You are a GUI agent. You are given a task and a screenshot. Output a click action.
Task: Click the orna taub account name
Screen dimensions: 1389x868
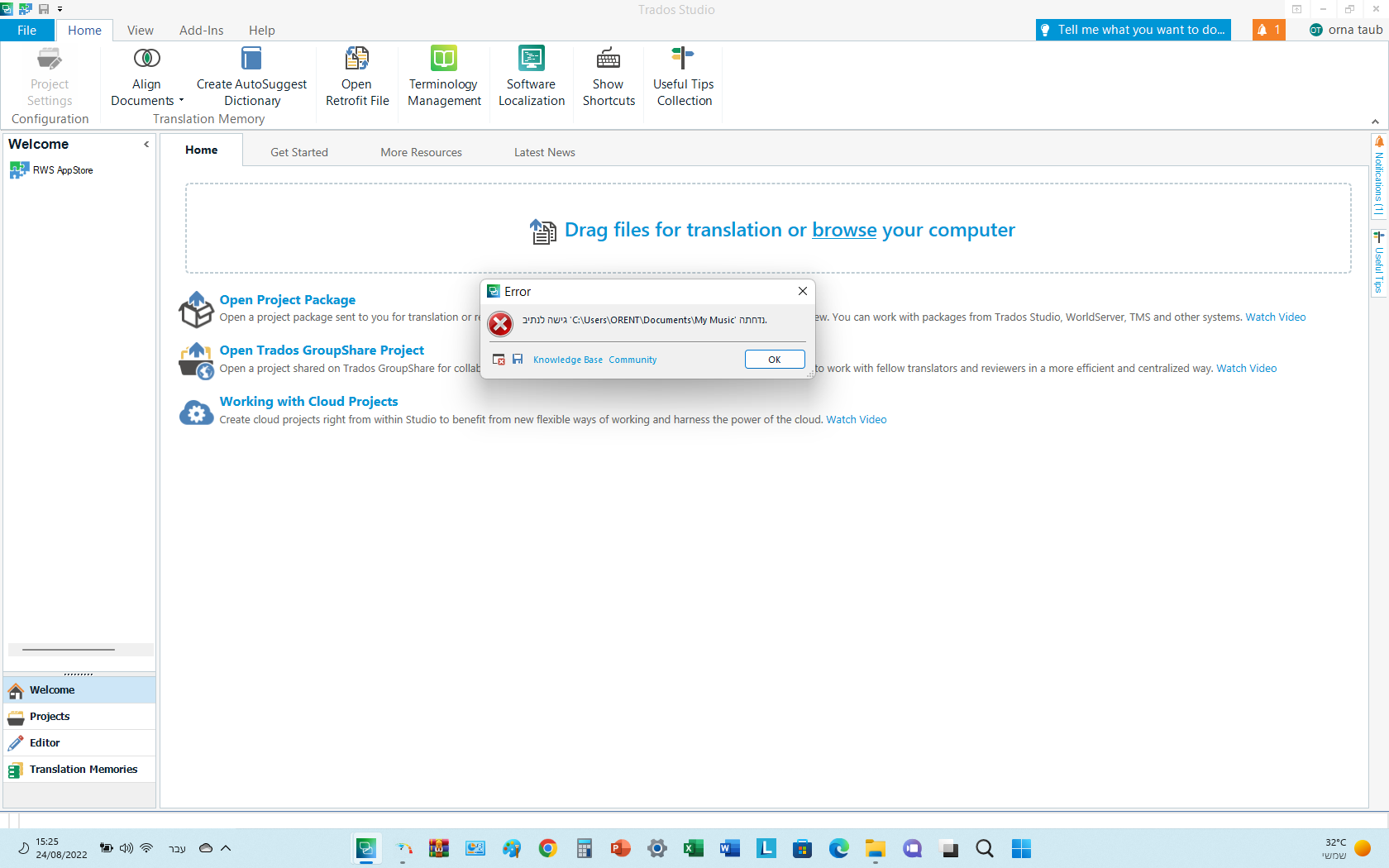tap(1355, 30)
